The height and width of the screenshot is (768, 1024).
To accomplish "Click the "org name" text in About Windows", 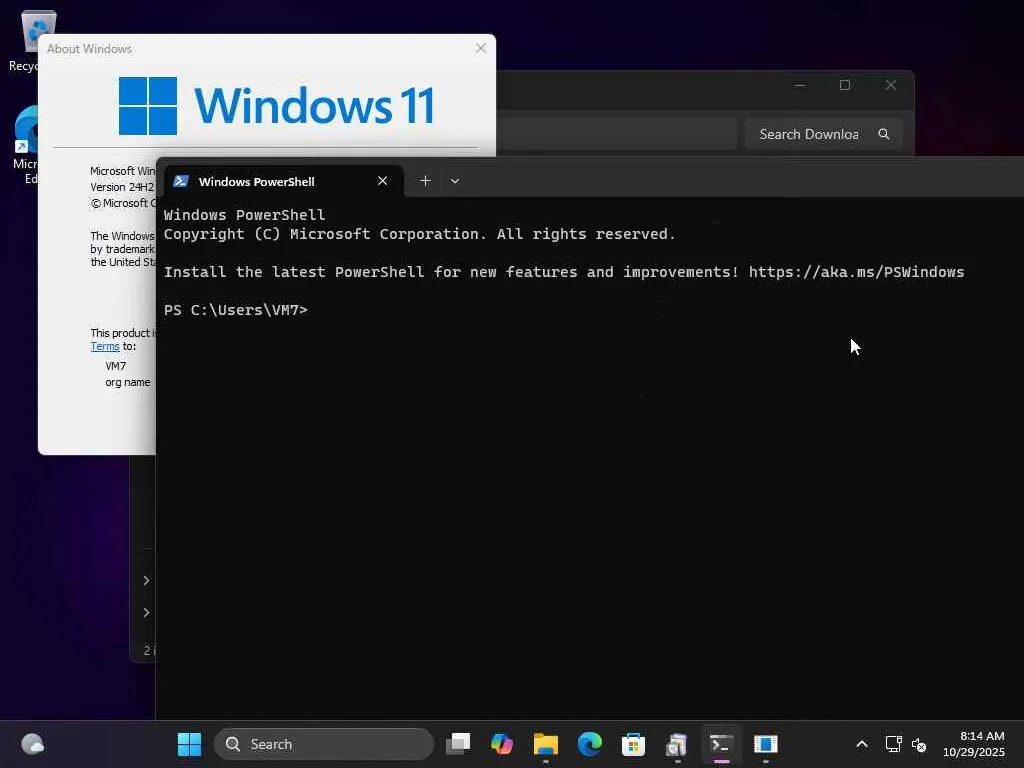I will [x=128, y=382].
